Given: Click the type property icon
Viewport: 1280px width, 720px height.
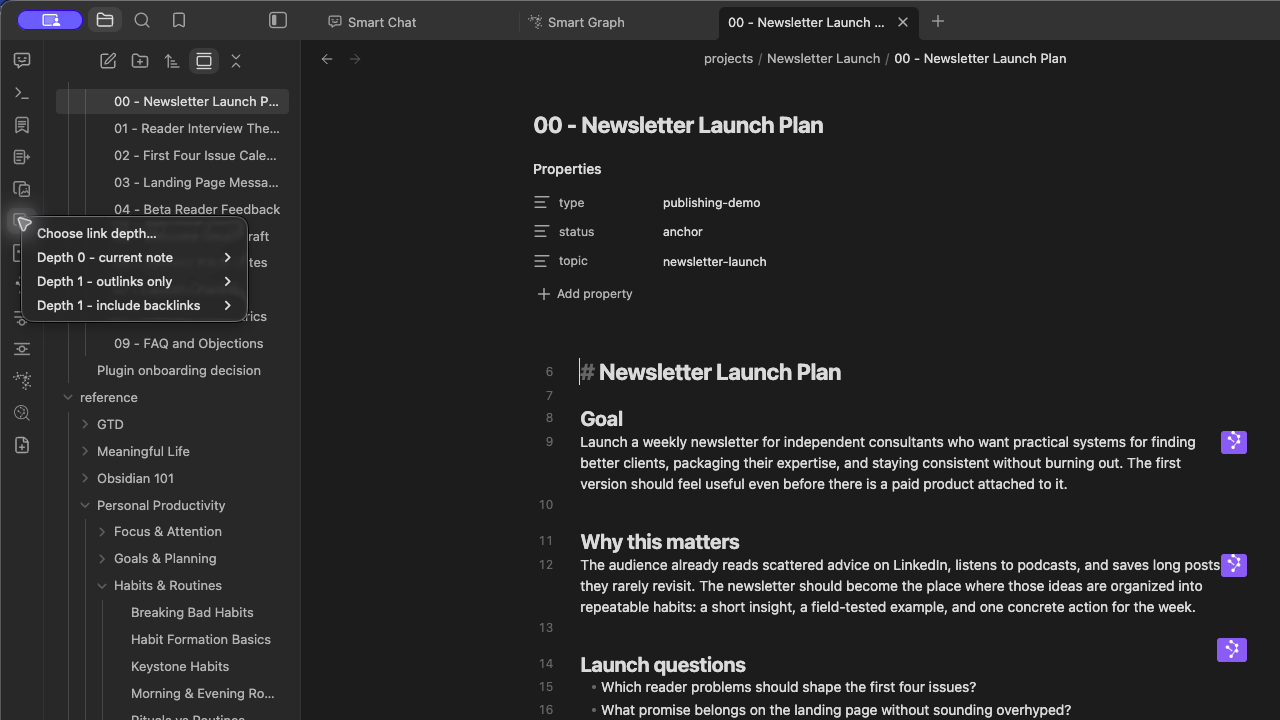Looking at the screenshot, I should [542, 202].
